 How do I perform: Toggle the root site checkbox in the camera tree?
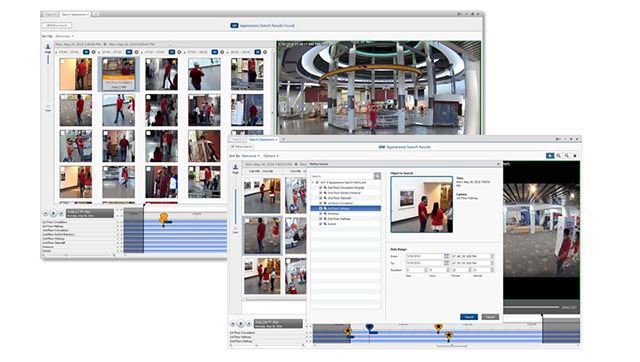coord(317,182)
